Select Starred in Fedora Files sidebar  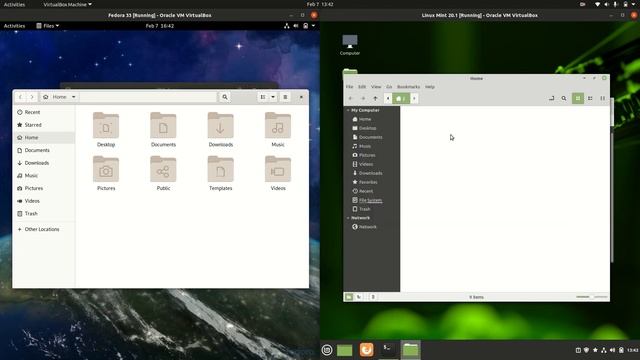point(44,125)
